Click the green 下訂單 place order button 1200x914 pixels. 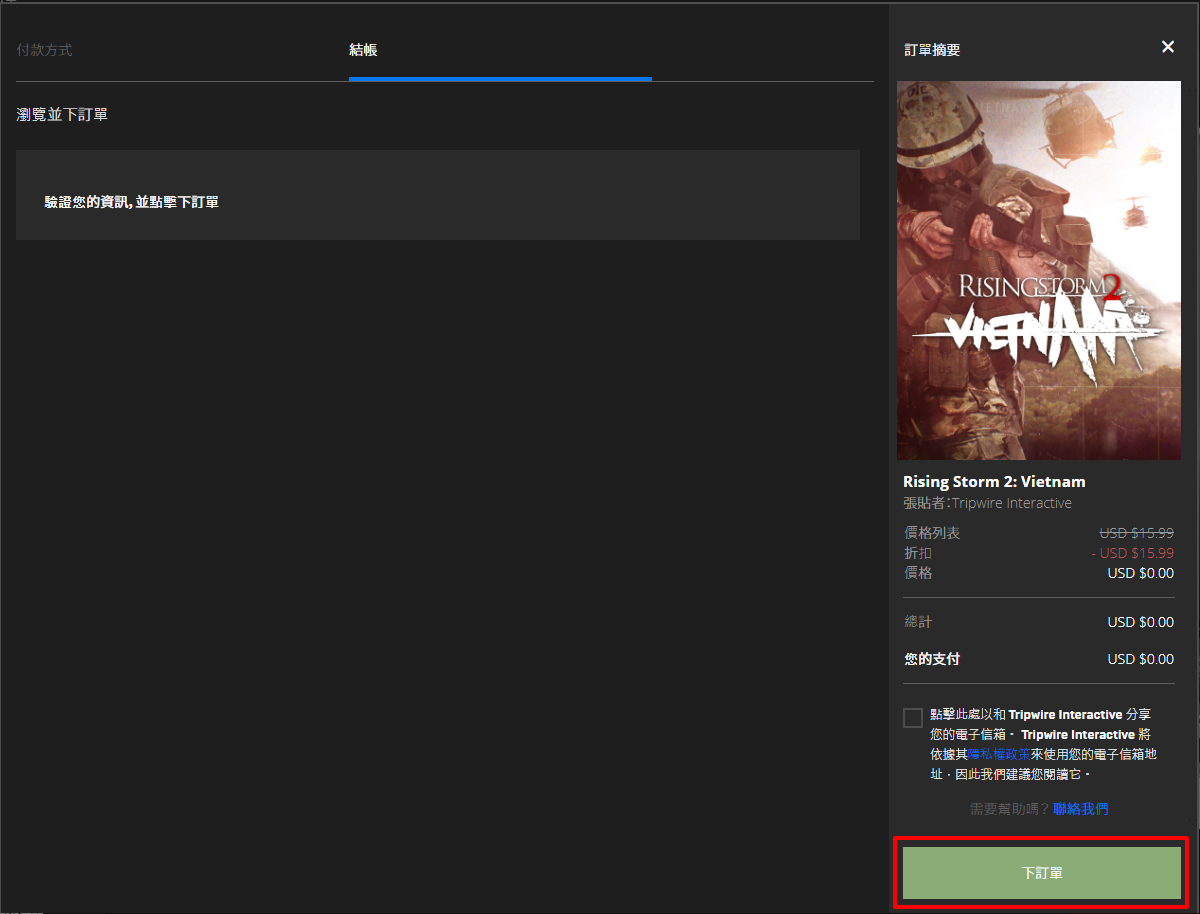[x=1042, y=873]
